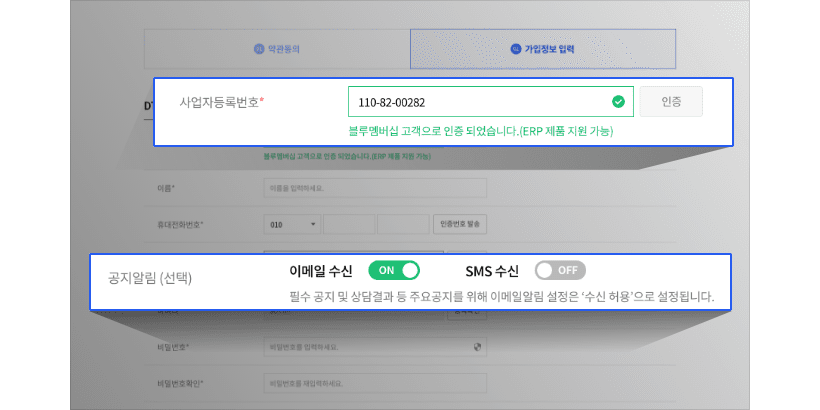820x410 pixels.
Task: Select the 가입정보 입력 step tab
Action: point(543,49)
